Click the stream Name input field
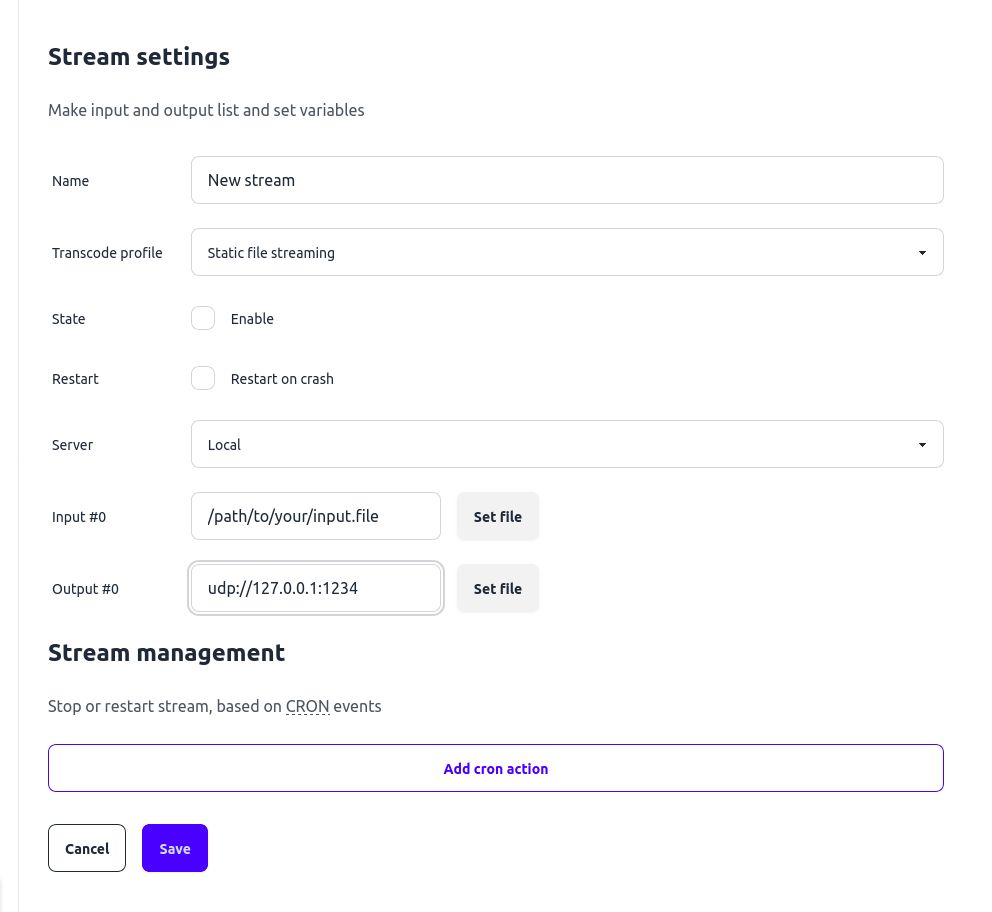Image resolution: width=992 pixels, height=912 pixels. (567, 180)
